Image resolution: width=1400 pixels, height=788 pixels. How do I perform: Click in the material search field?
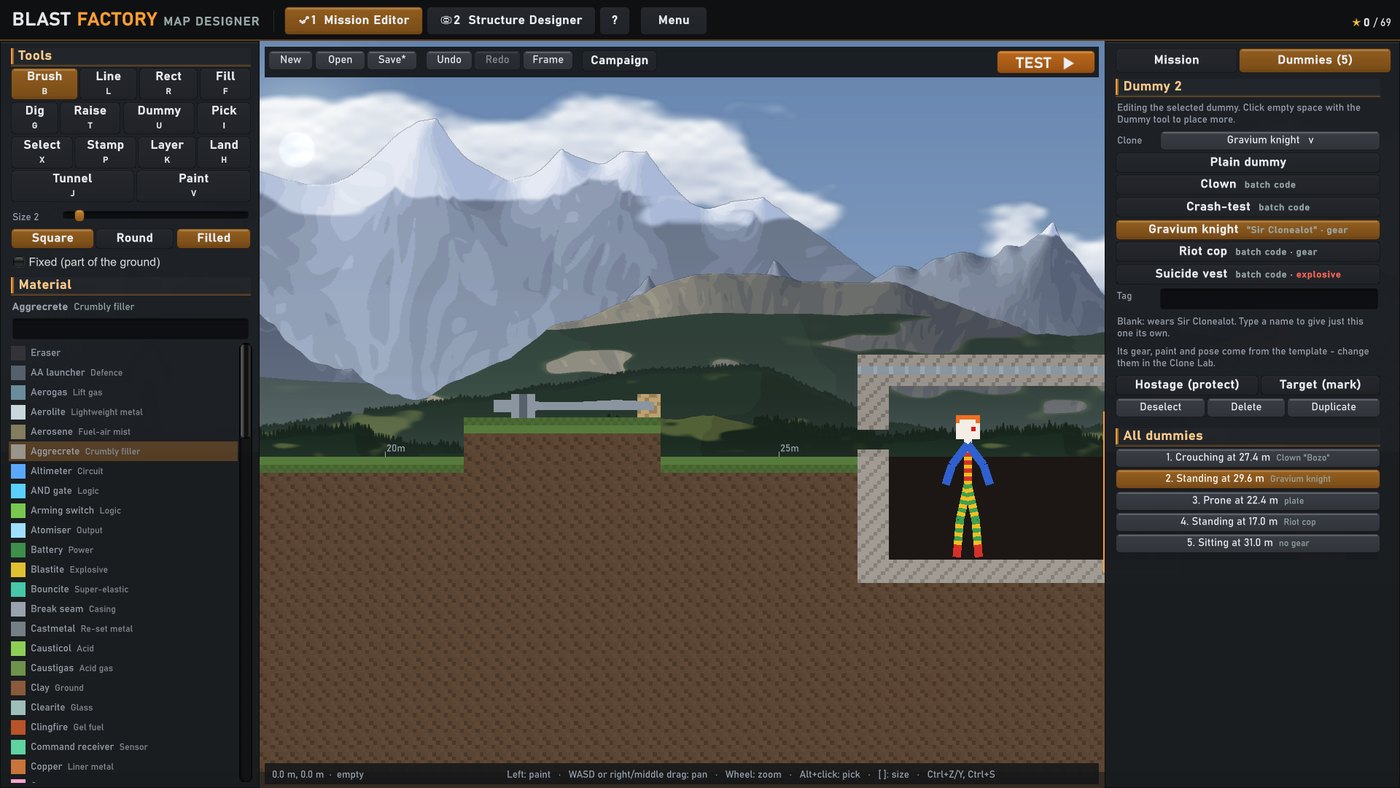pyautogui.click(x=130, y=329)
